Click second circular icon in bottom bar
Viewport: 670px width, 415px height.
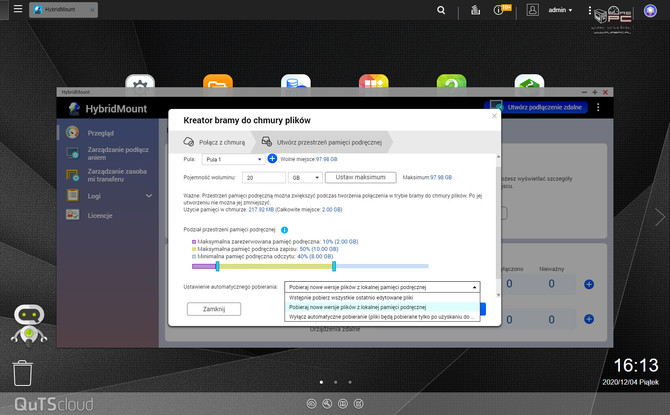point(327,403)
